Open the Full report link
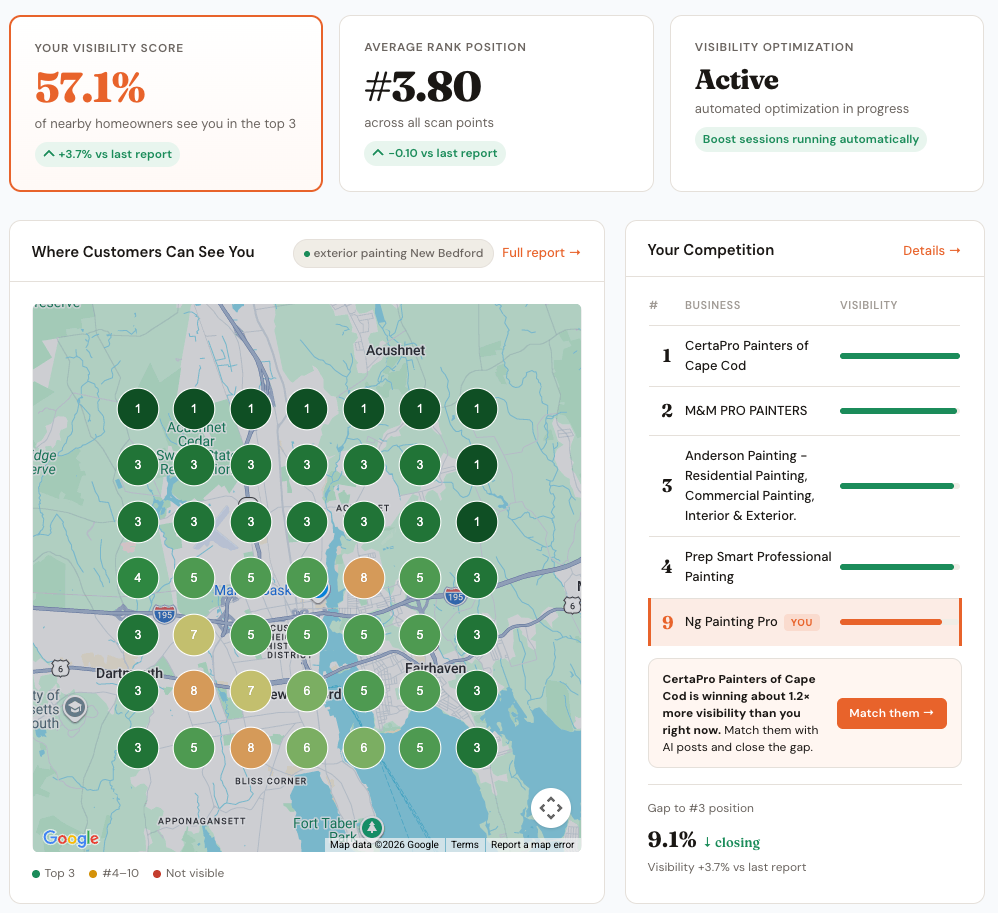998x913 pixels. pos(541,253)
